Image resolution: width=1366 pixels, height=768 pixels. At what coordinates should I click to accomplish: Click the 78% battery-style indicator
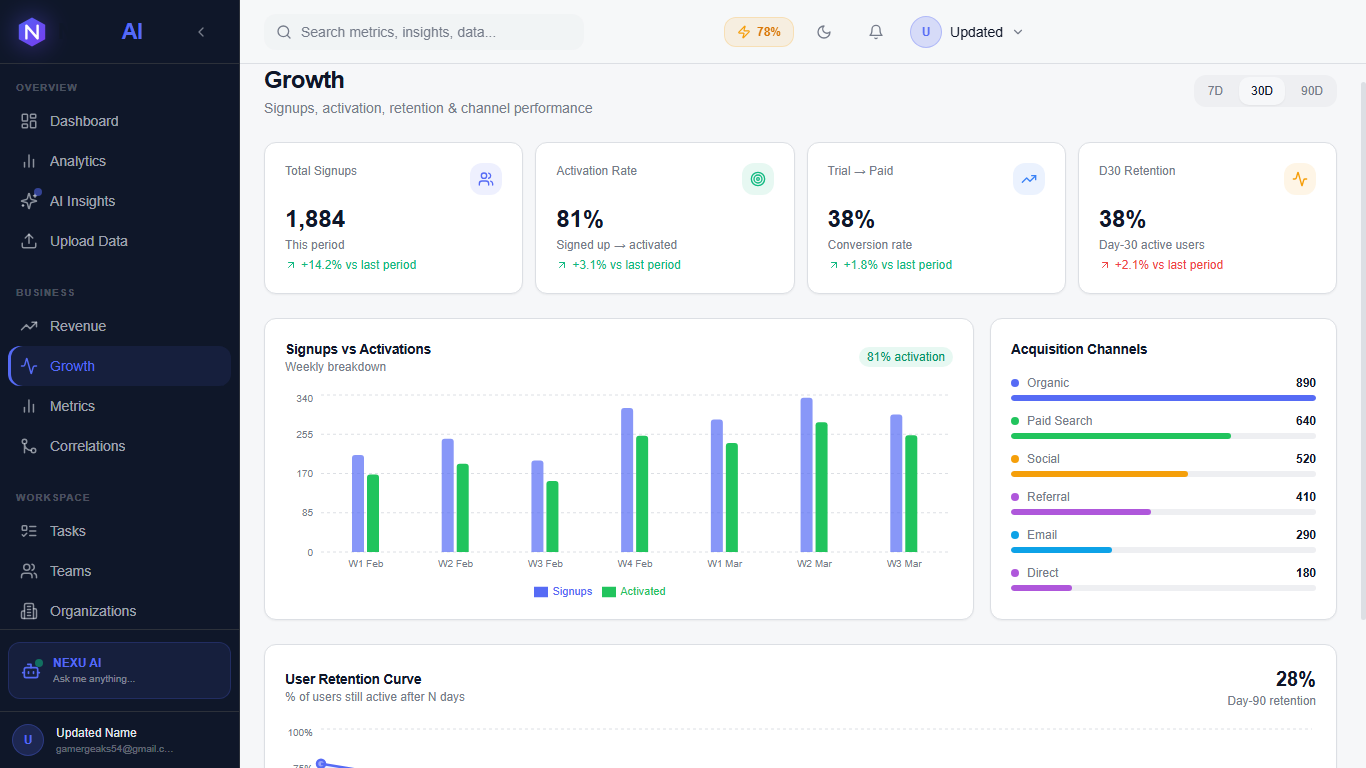click(x=758, y=31)
